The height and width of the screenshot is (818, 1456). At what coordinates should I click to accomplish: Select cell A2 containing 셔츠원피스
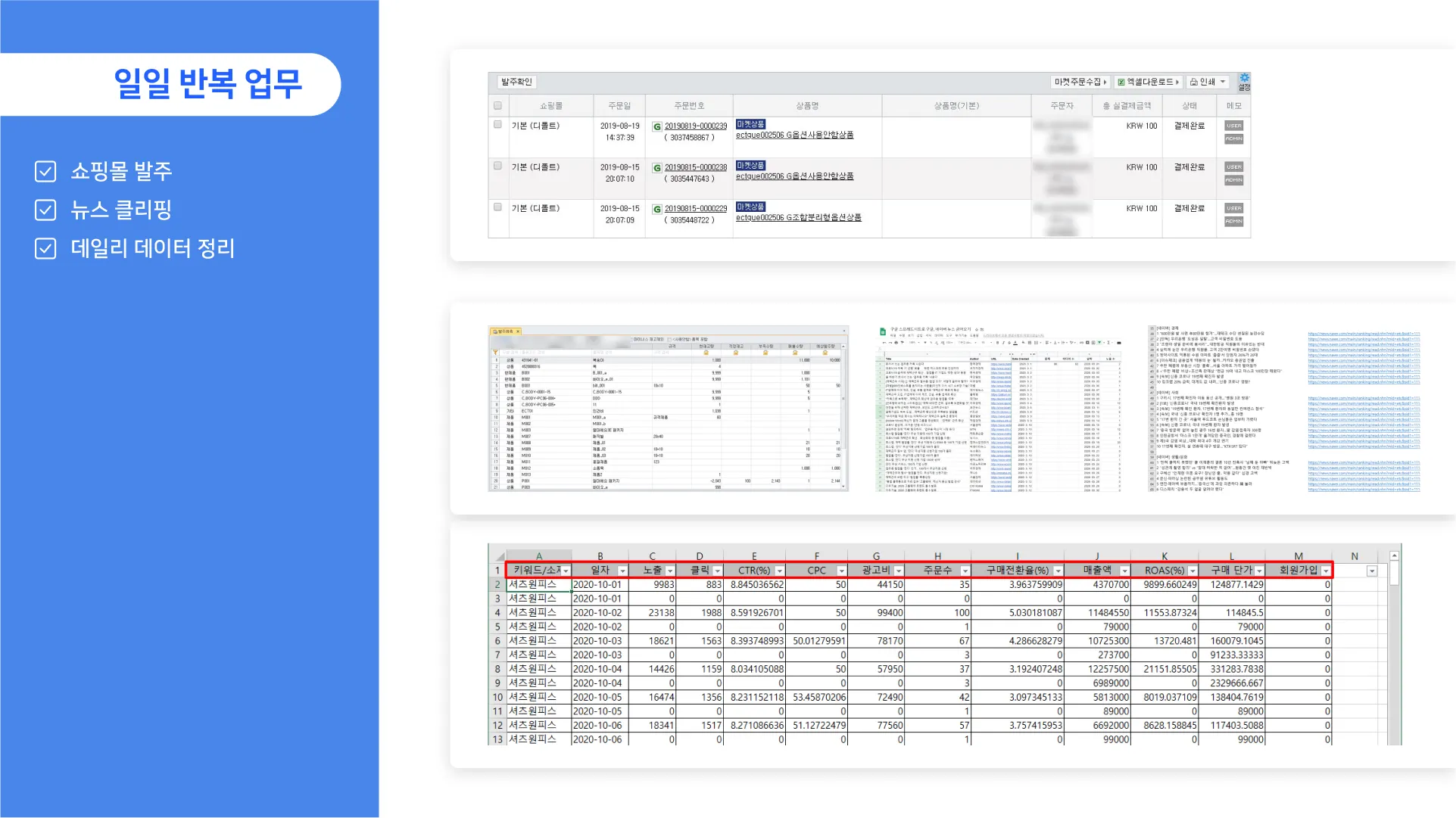click(538, 584)
